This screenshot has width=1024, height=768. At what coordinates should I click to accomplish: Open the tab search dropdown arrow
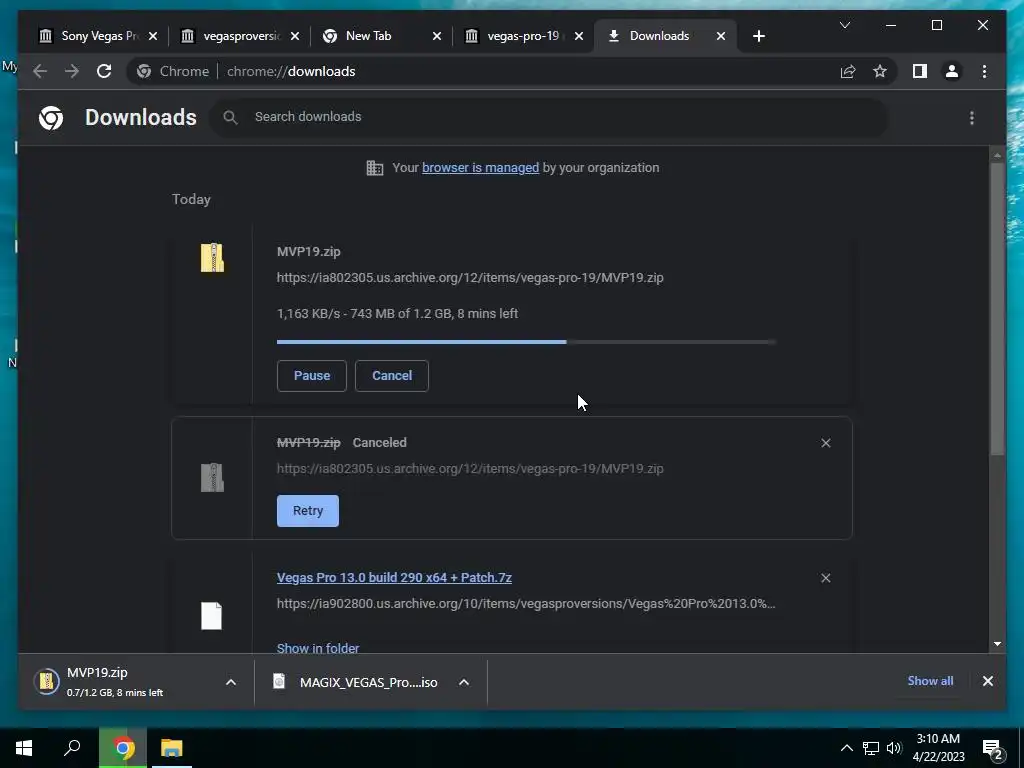tap(844, 25)
